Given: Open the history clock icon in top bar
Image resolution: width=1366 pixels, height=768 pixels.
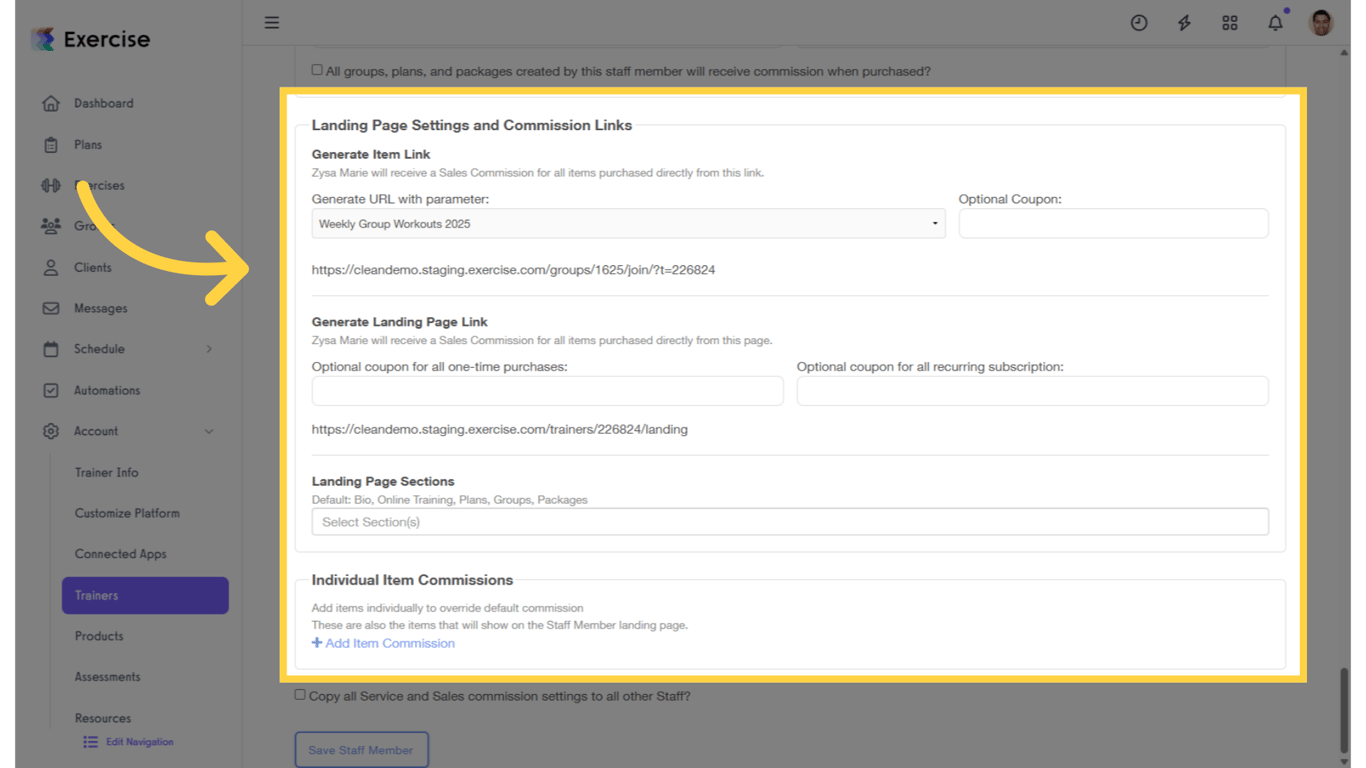Looking at the screenshot, I should 1139,22.
